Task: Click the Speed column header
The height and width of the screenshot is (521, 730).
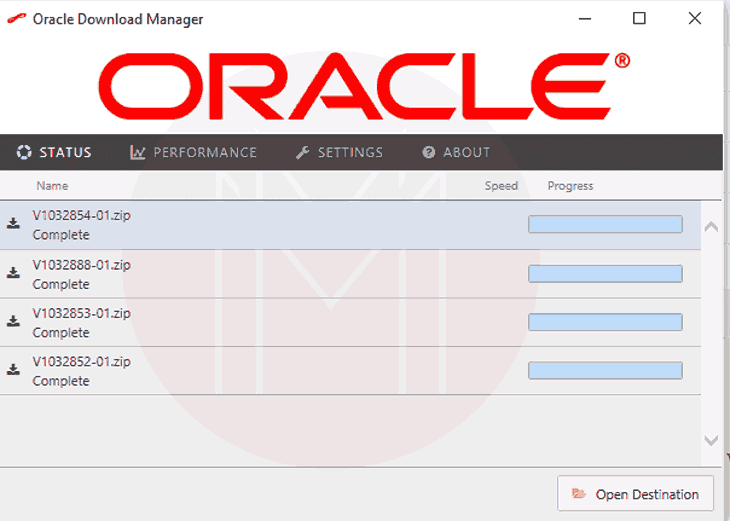Action: coord(501,186)
